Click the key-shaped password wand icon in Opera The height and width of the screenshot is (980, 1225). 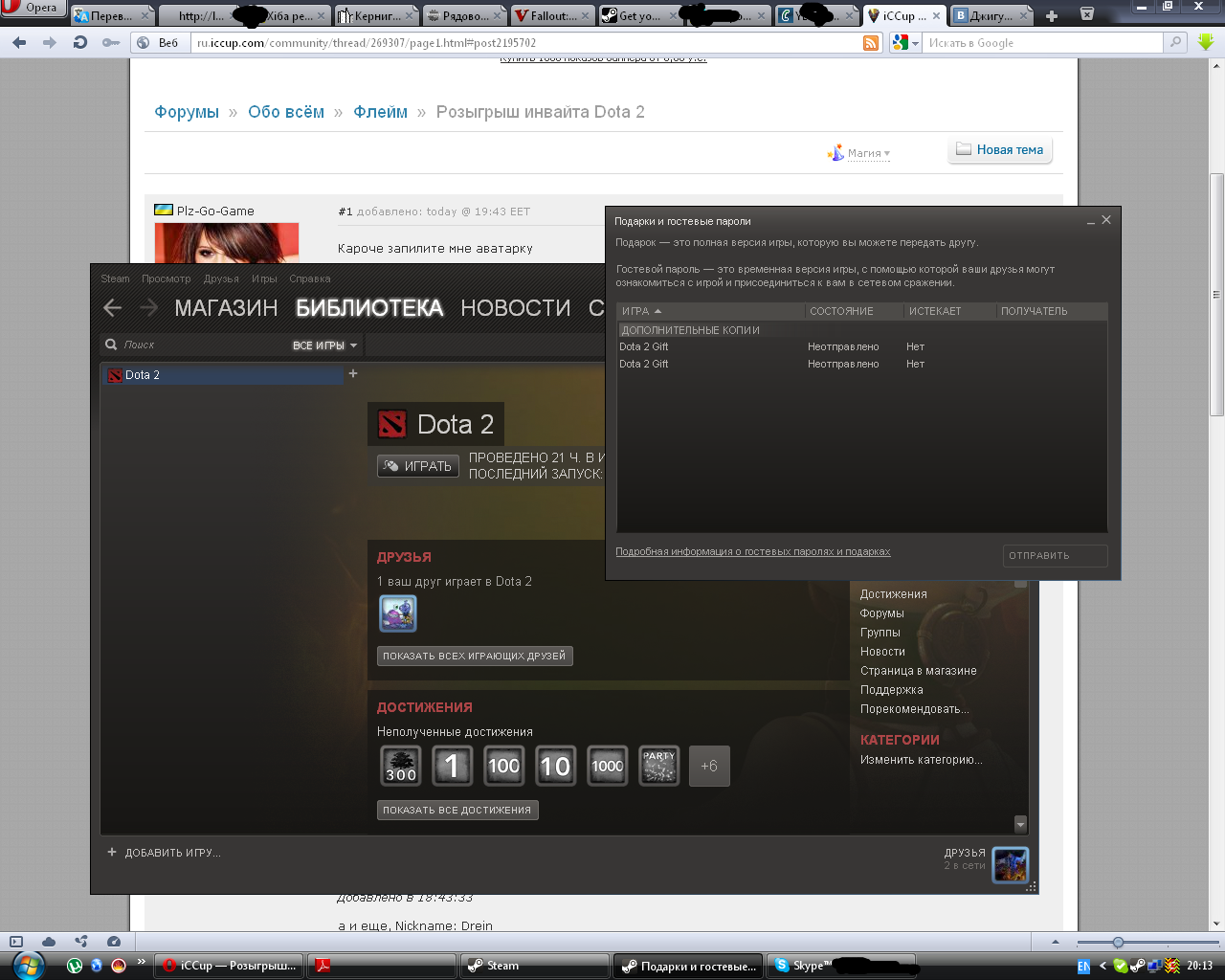(111, 43)
